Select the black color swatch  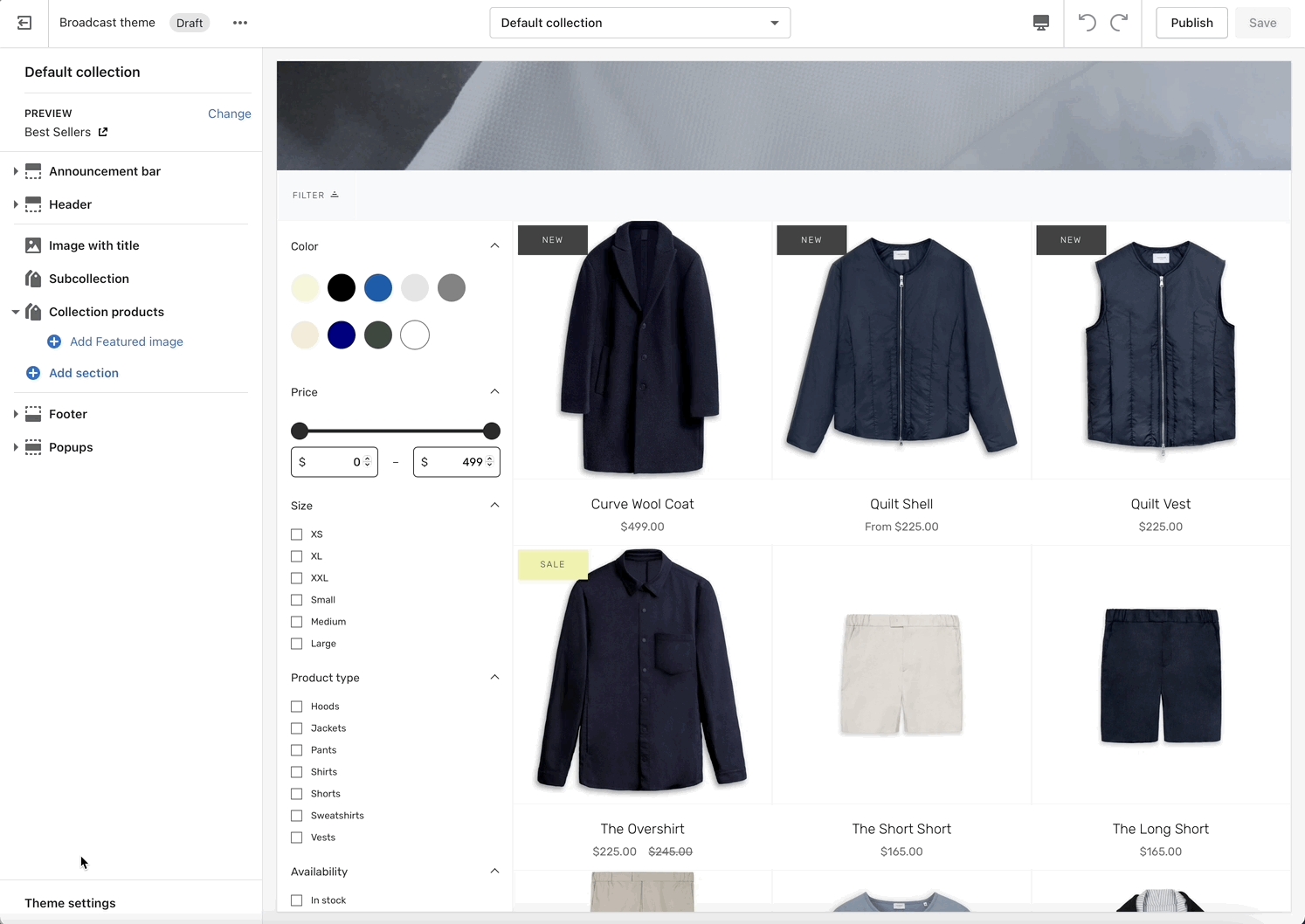[x=342, y=287]
